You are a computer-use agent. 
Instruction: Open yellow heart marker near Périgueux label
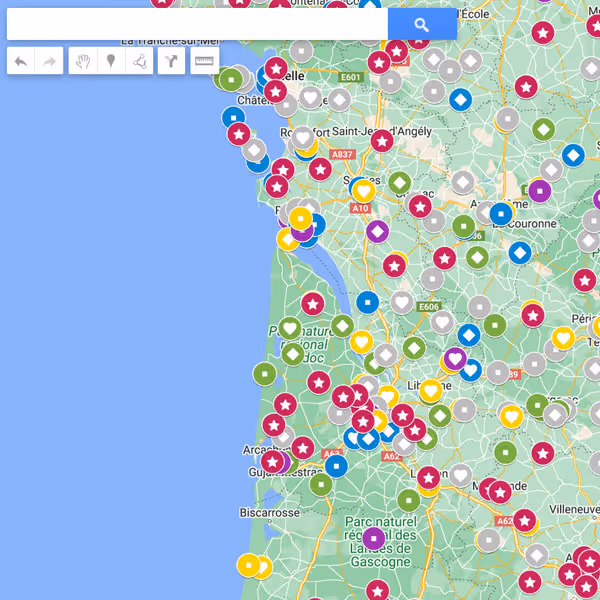tap(563, 338)
